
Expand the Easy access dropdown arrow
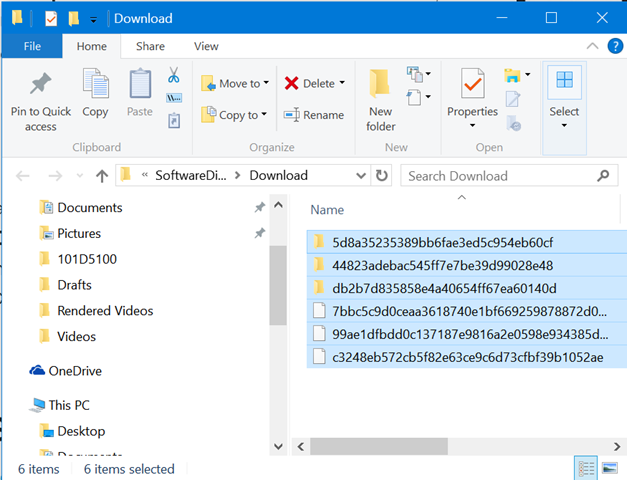coord(428,96)
